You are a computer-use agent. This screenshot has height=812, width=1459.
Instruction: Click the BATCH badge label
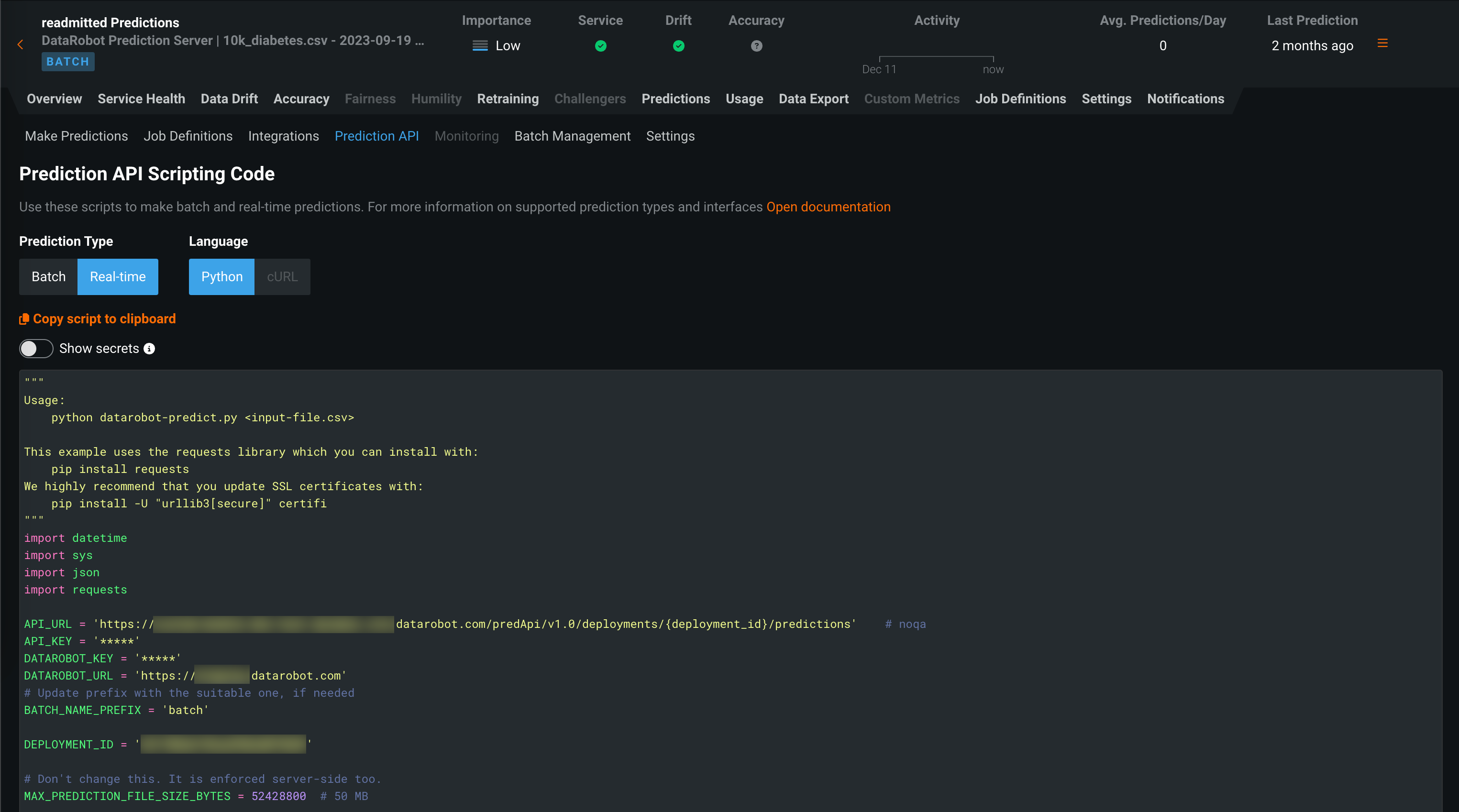[x=67, y=61]
